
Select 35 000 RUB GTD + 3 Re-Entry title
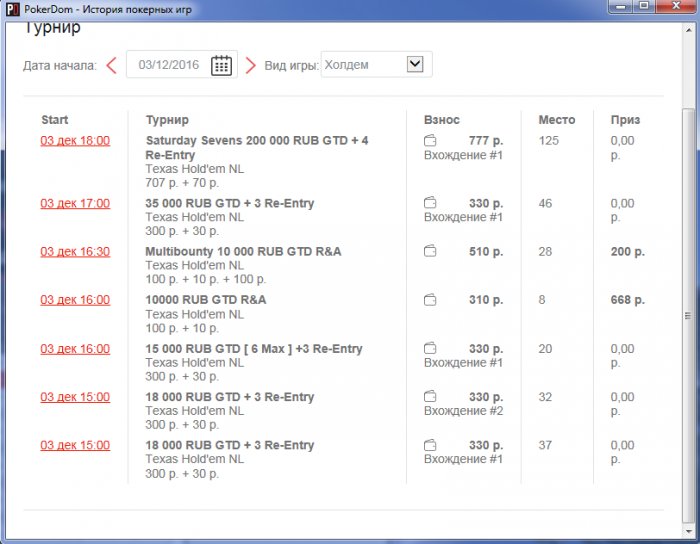(230, 203)
